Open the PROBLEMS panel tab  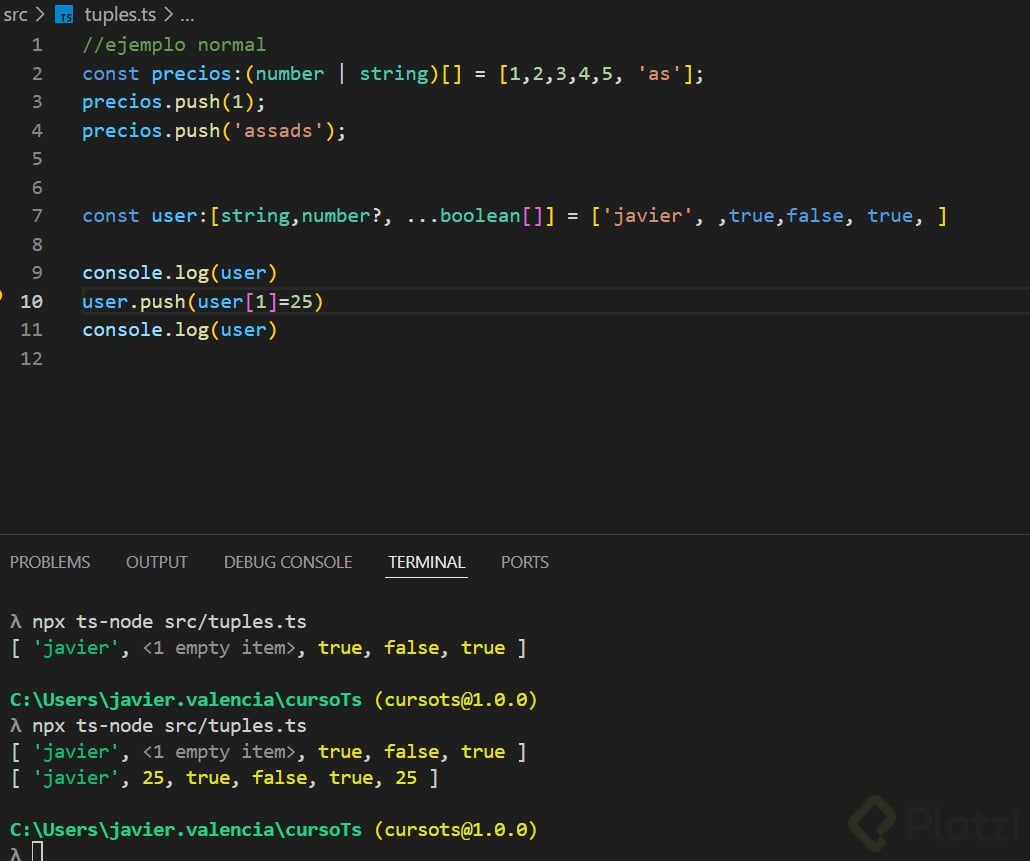(x=50, y=562)
